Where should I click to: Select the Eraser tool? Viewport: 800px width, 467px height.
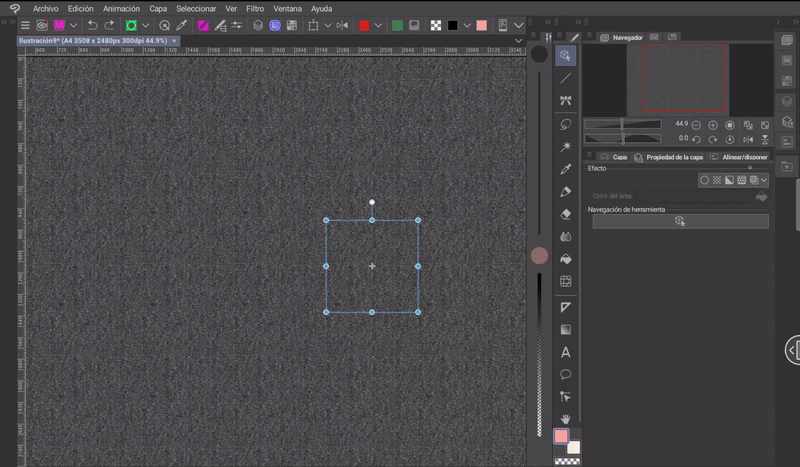[566, 214]
